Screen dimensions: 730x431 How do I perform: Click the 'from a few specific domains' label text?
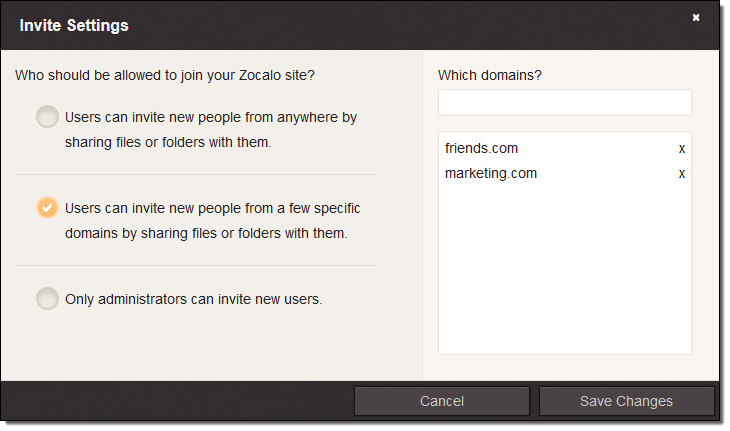[212, 208]
